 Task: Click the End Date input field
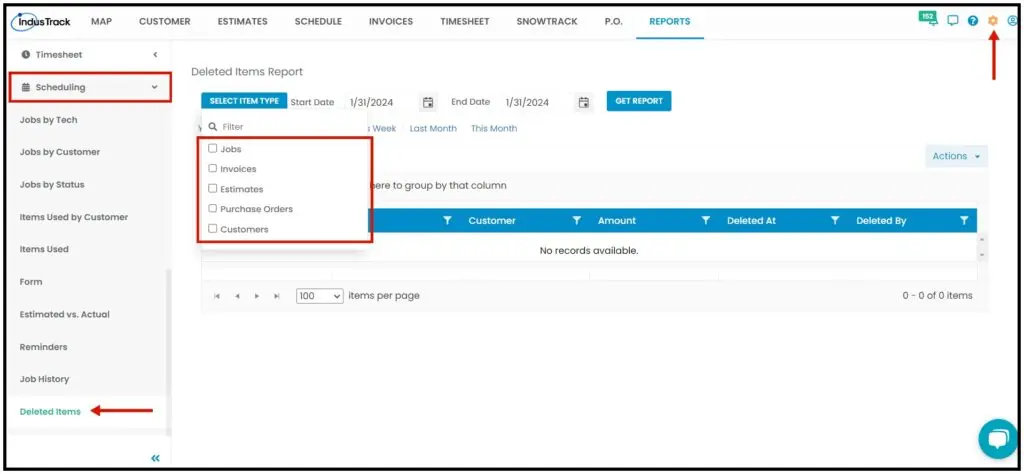(x=537, y=103)
